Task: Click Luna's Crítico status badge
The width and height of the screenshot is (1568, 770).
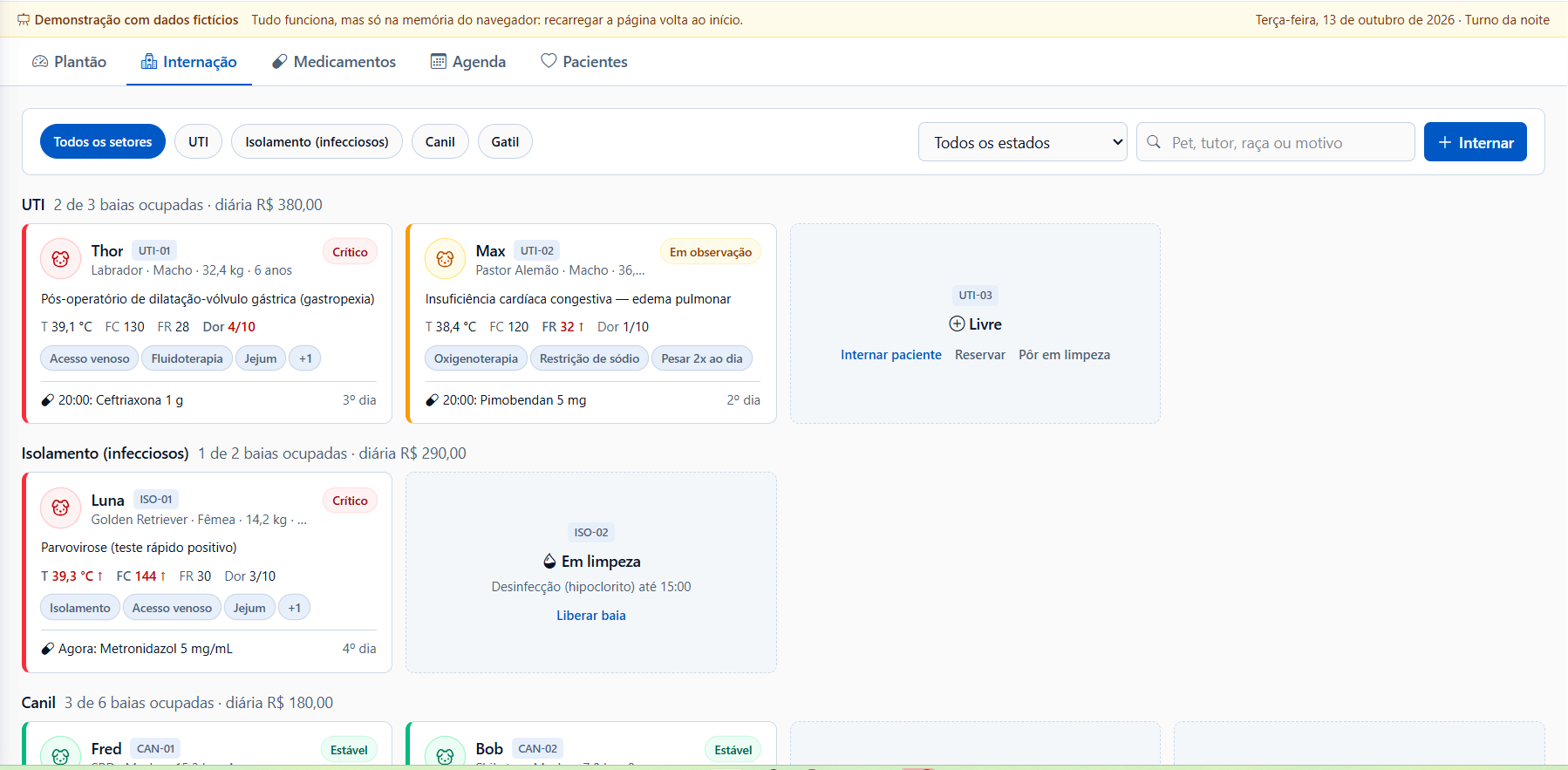Action: coord(350,501)
